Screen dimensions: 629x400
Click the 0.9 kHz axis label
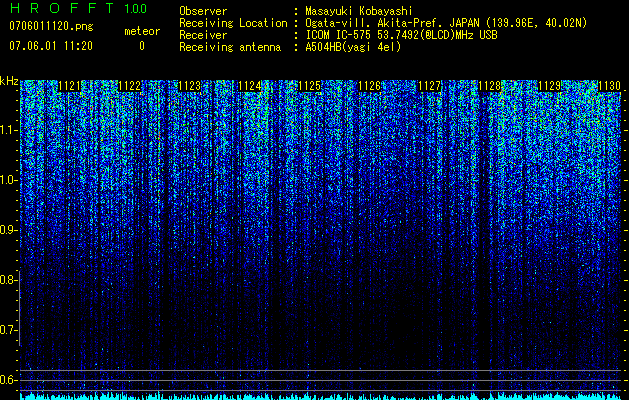click(x=7, y=230)
